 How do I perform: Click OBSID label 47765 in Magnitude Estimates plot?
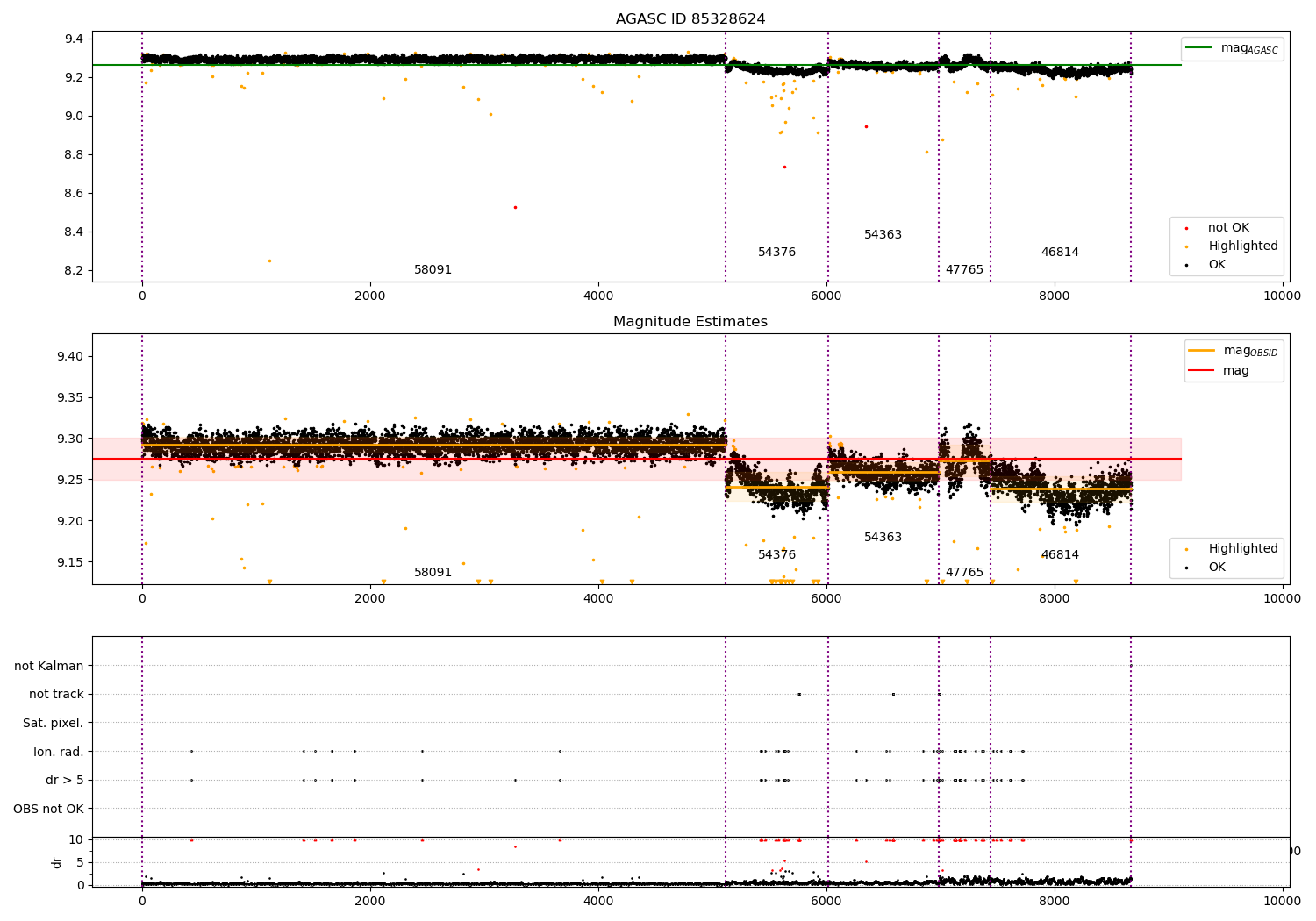click(x=964, y=573)
